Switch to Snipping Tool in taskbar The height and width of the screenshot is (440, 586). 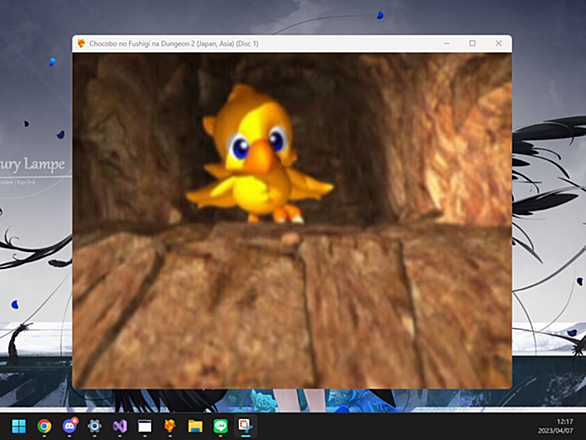point(246,426)
